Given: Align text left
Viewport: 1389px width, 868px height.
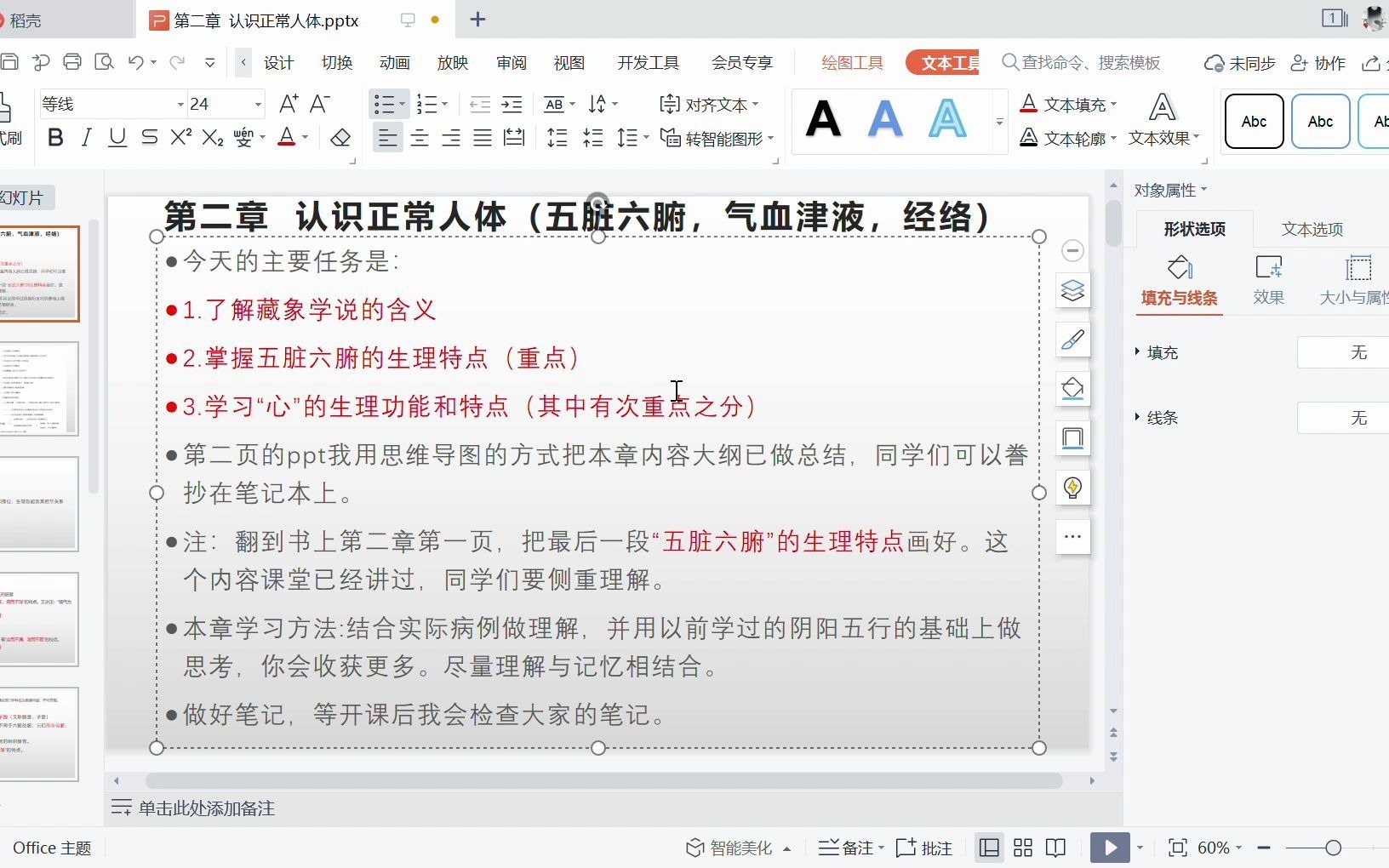Looking at the screenshot, I should 388,138.
